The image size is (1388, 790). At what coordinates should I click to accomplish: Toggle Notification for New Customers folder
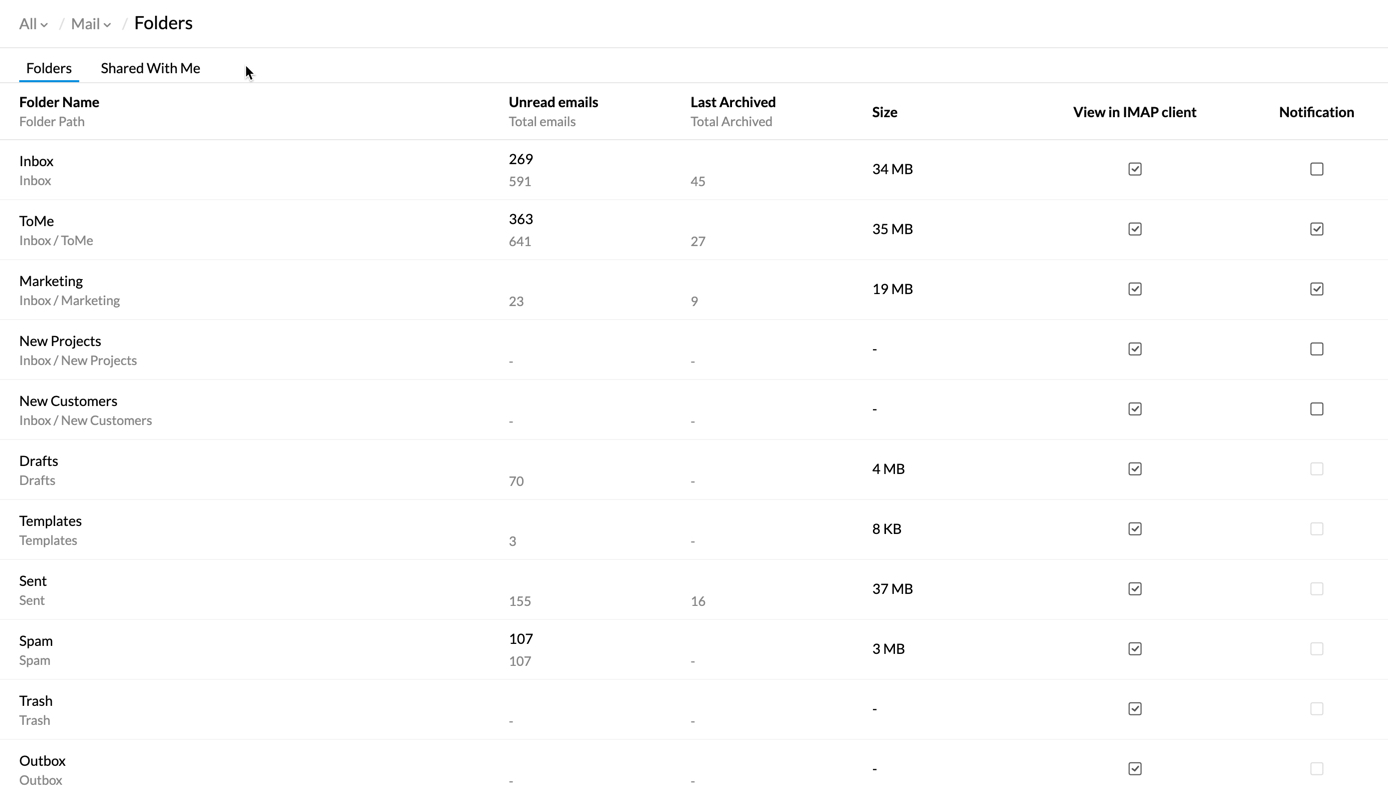(1316, 409)
